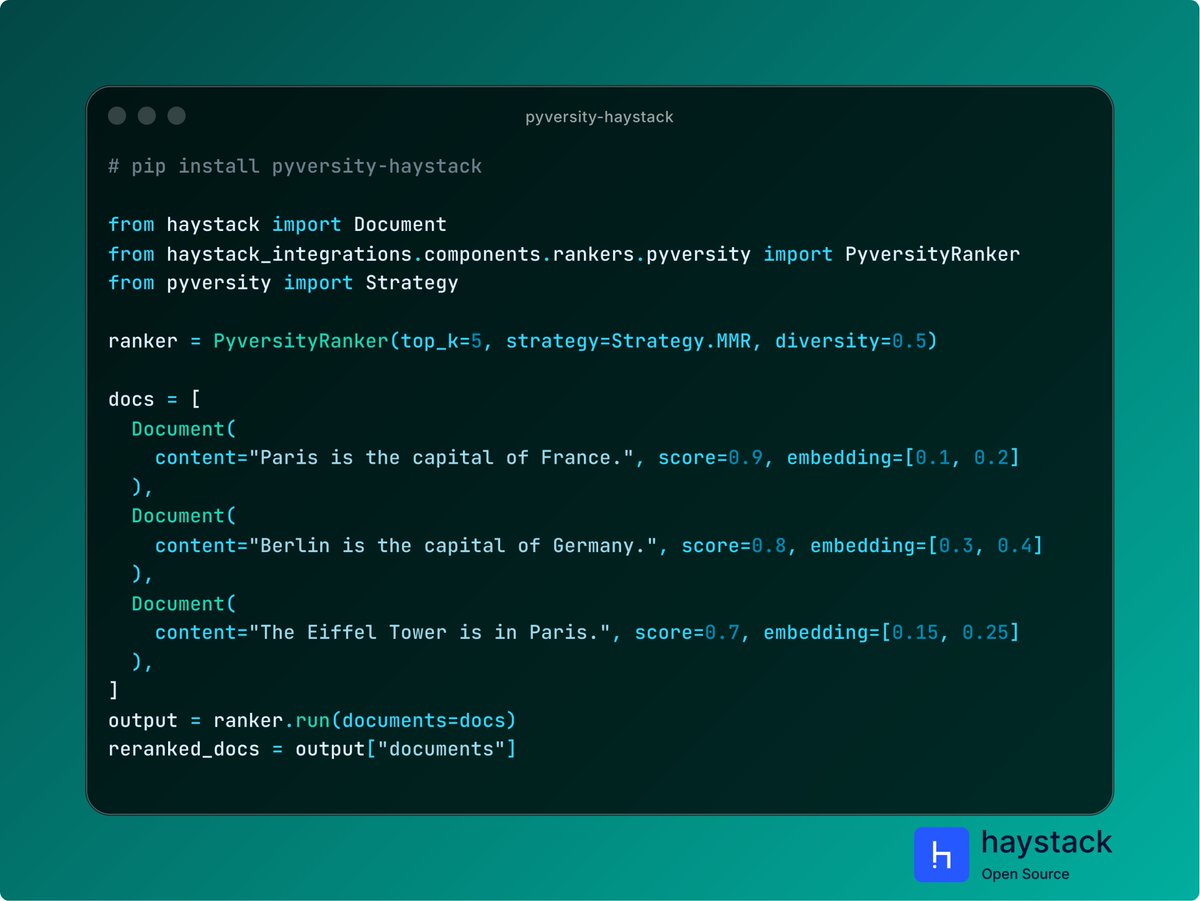
Task: Click the line 'docs = ['
Action: click(x=154, y=399)
